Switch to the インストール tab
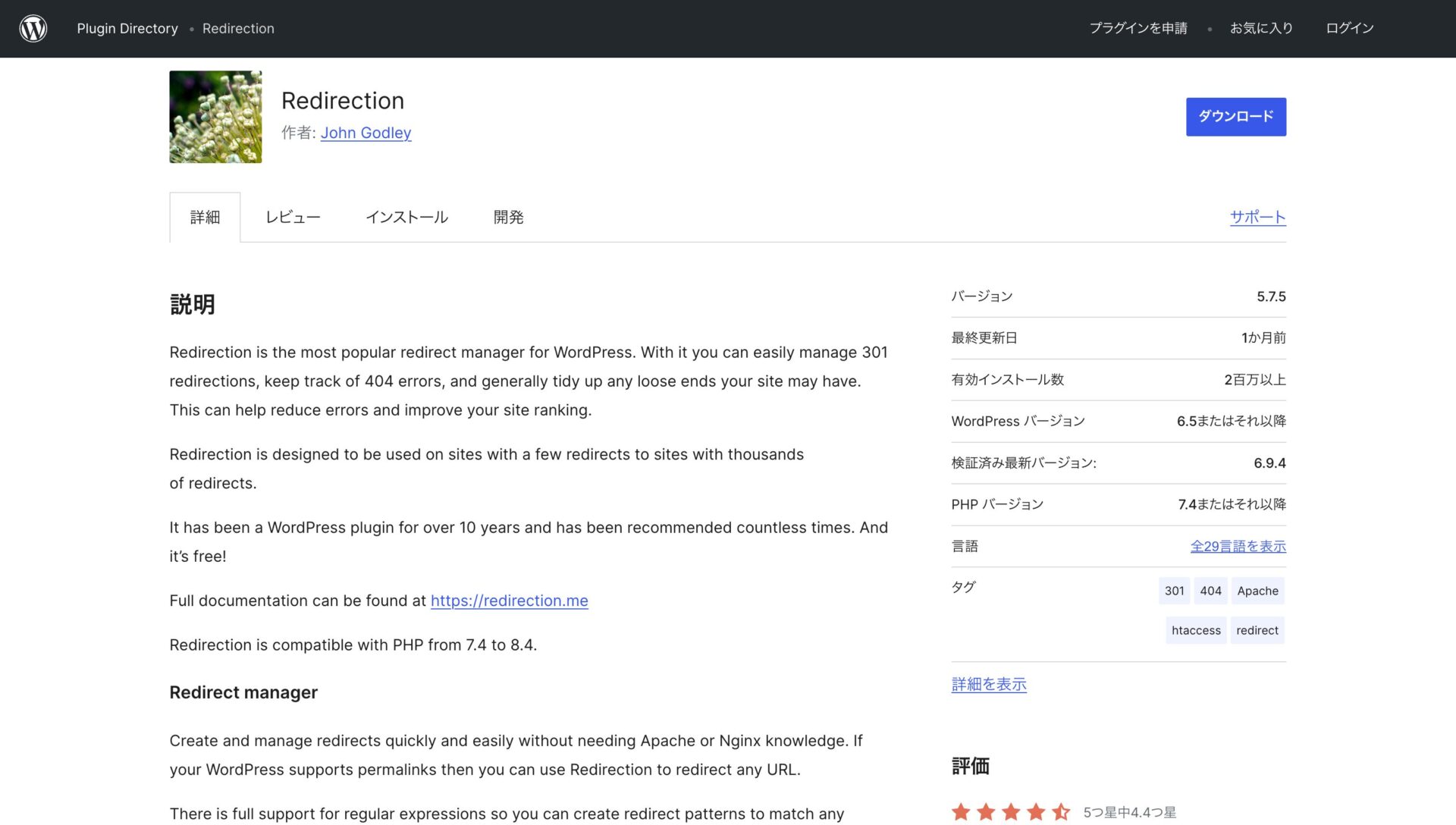 pos(406,218)
